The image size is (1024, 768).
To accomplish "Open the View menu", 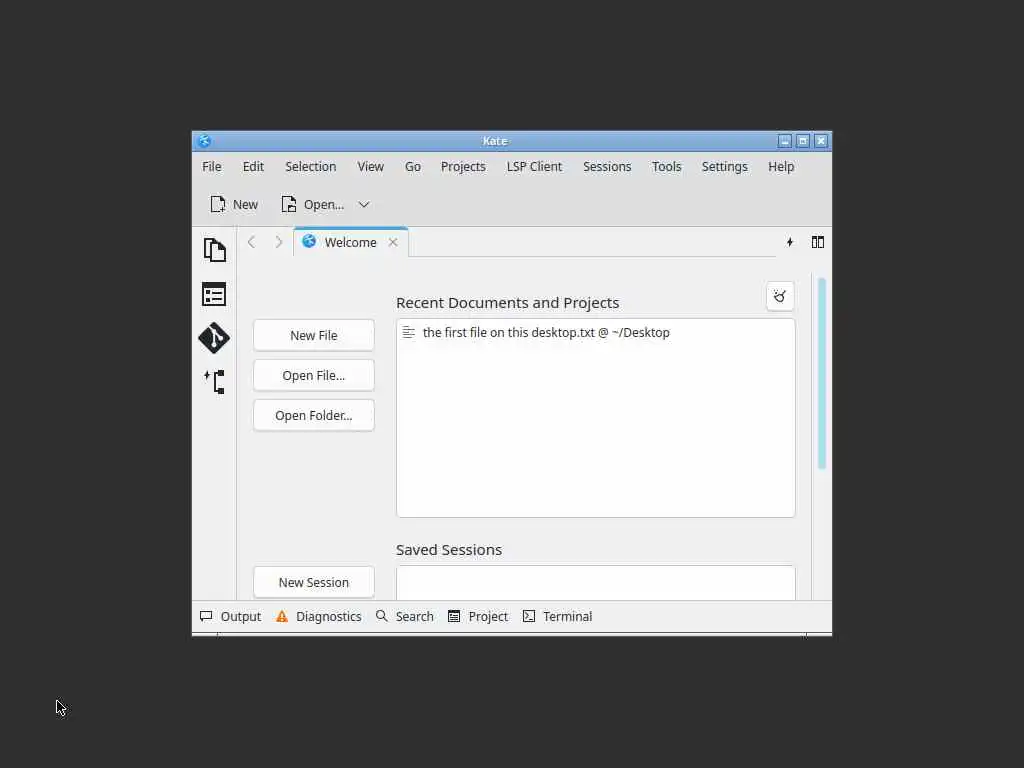I will click(x=370, y=167).
